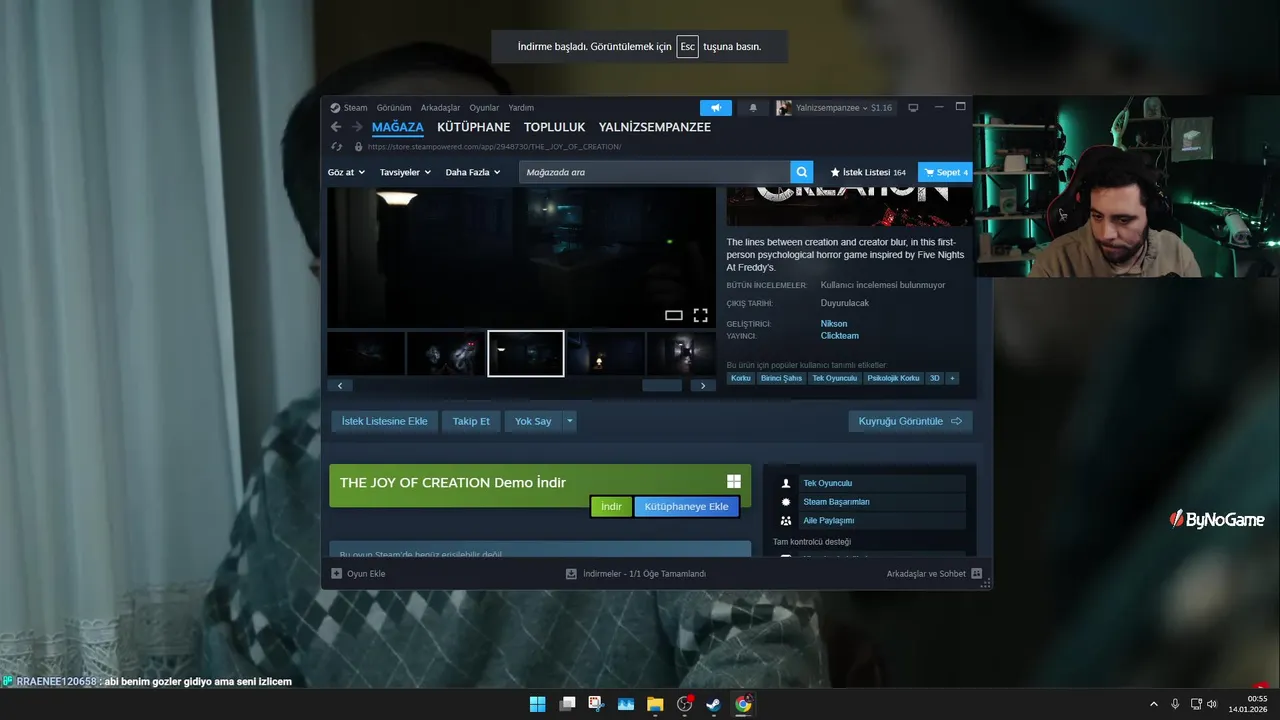
Task: Expand the Daha Fazla dropdown
Action: (x=473, y=172)
